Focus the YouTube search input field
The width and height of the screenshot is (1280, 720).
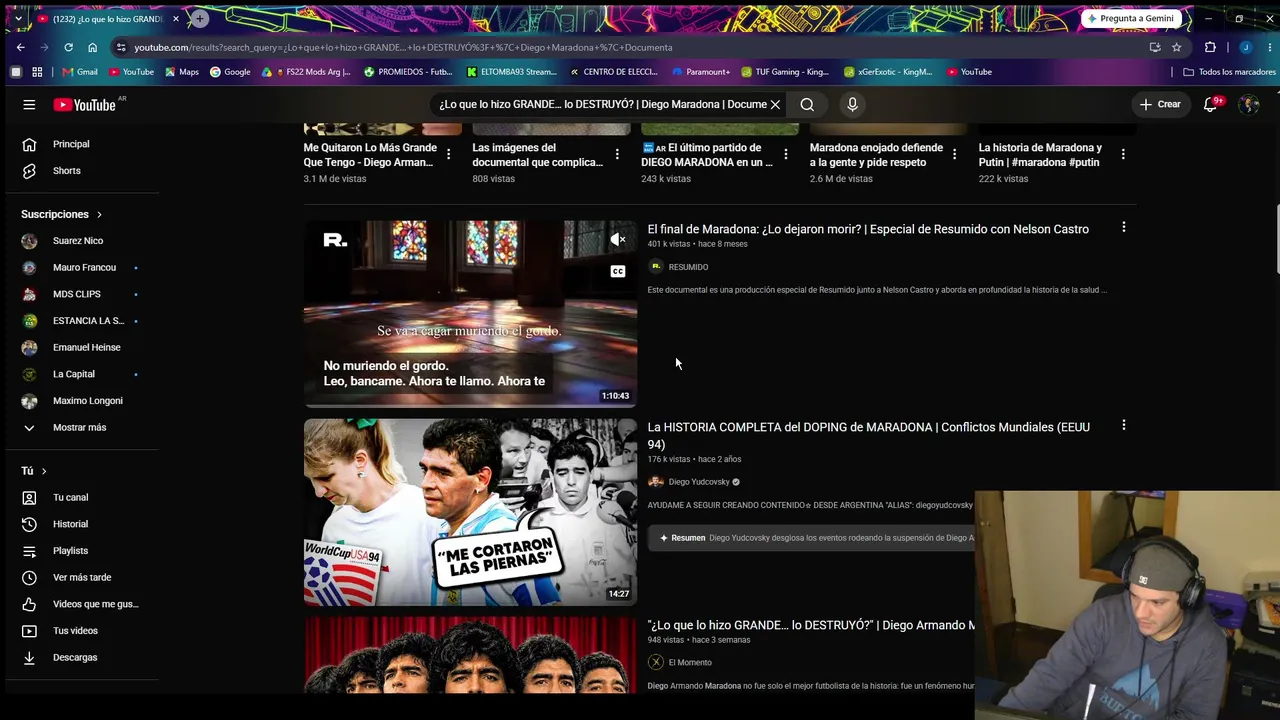[602, 104]
